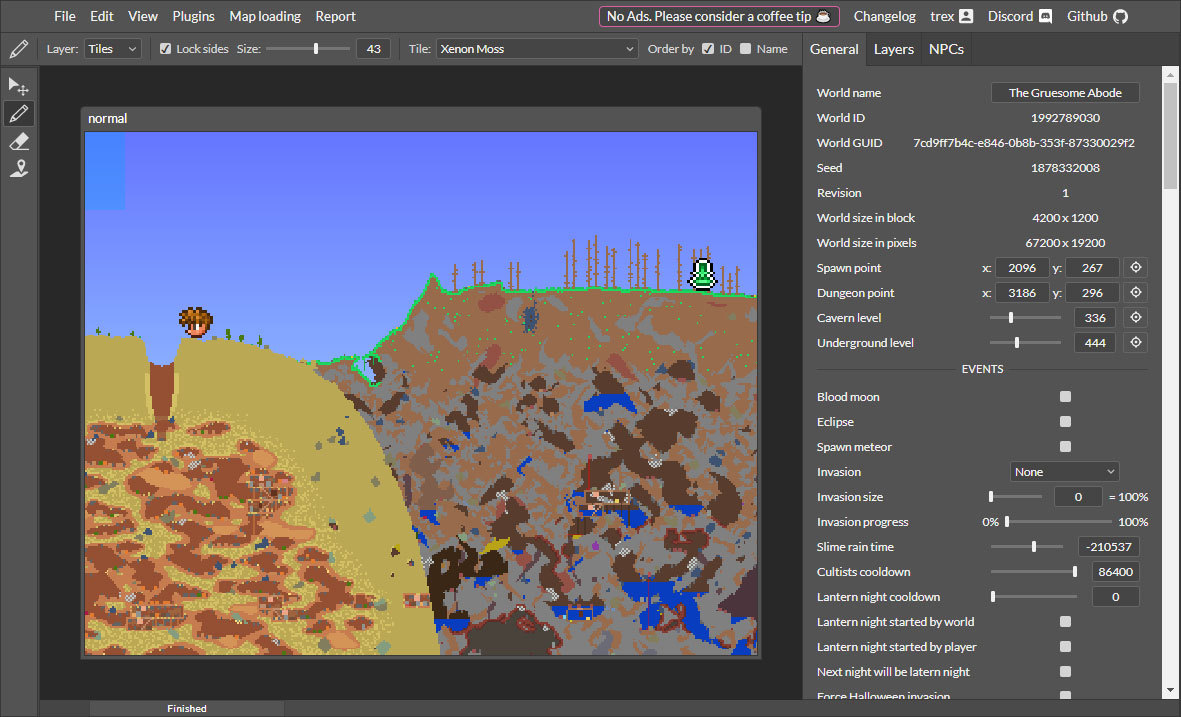Select the pencil draw tool in sidebar
The image size is (1181, 717).
coord(19,114)
